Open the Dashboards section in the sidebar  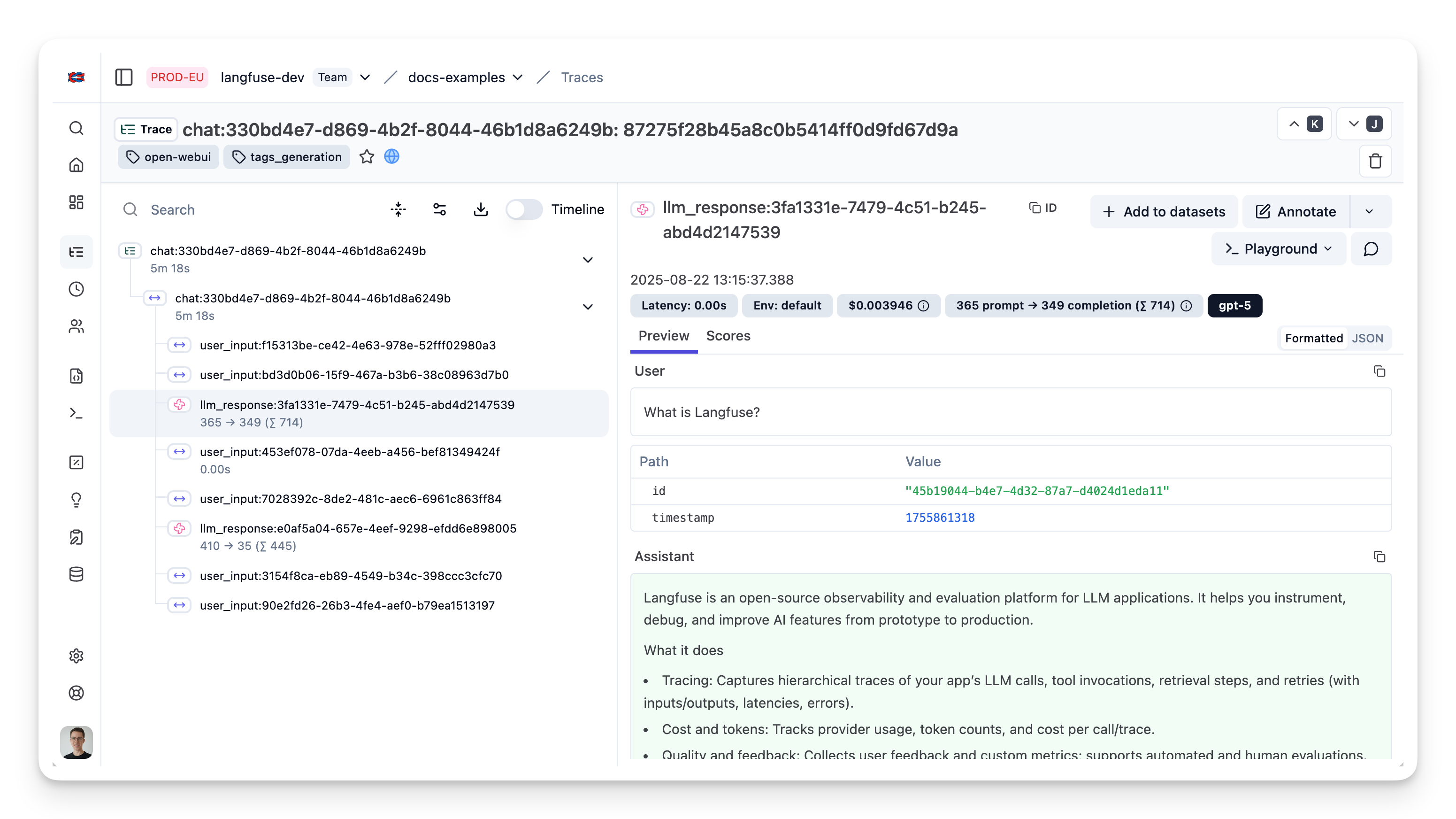click(x=77, y=202)
